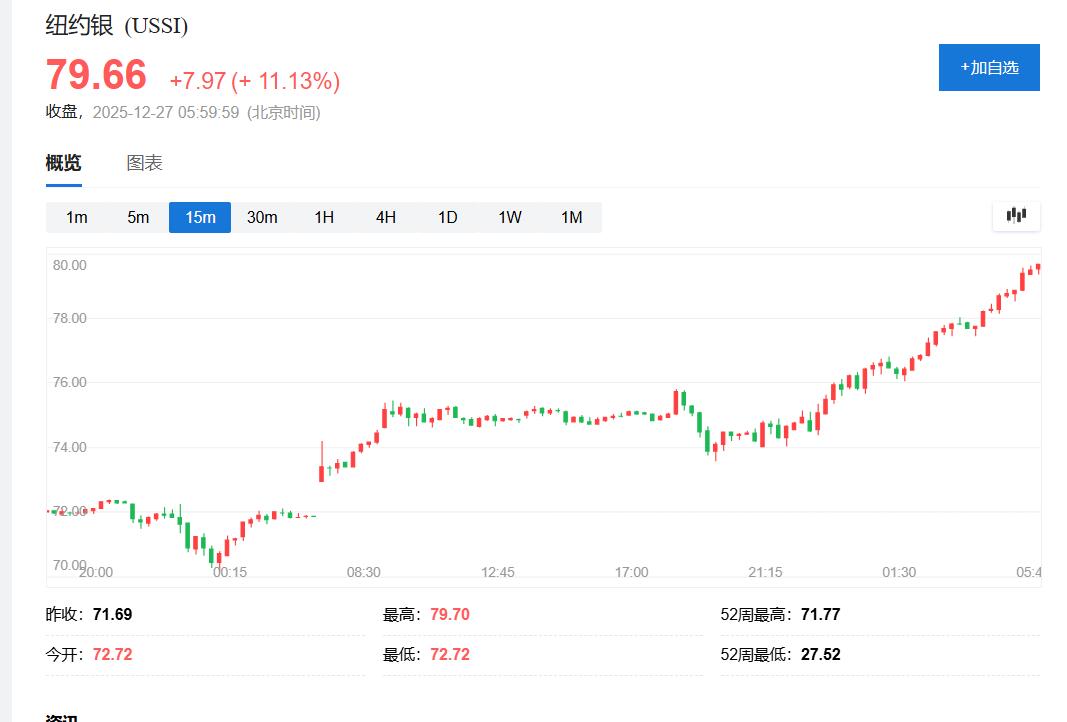Click the 79.66 current price
1067x722 pixels.
(96, 76)
